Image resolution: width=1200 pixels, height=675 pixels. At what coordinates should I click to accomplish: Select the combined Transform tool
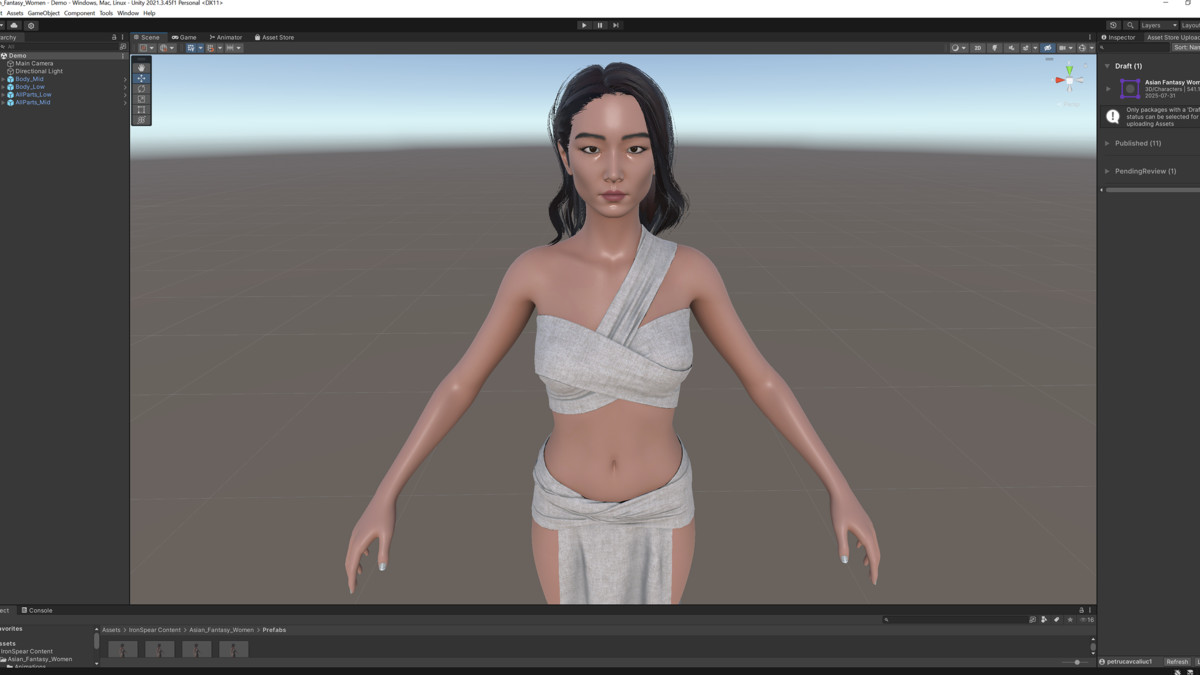pyautogui.click(x=141, y=120)
